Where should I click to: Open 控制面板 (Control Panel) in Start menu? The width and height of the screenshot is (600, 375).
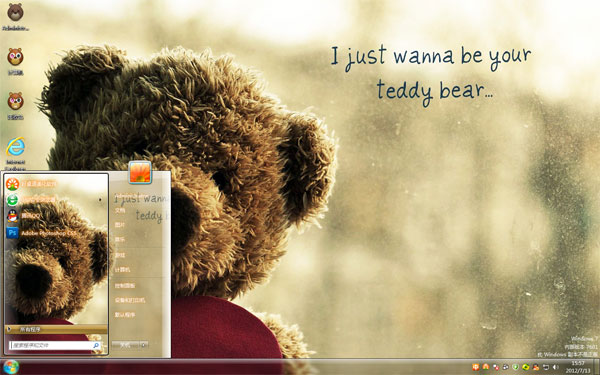coord(125,285)
